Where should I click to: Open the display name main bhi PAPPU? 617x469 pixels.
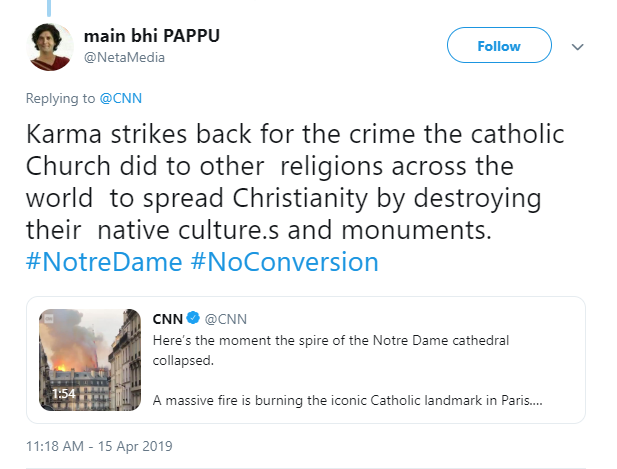151,36
